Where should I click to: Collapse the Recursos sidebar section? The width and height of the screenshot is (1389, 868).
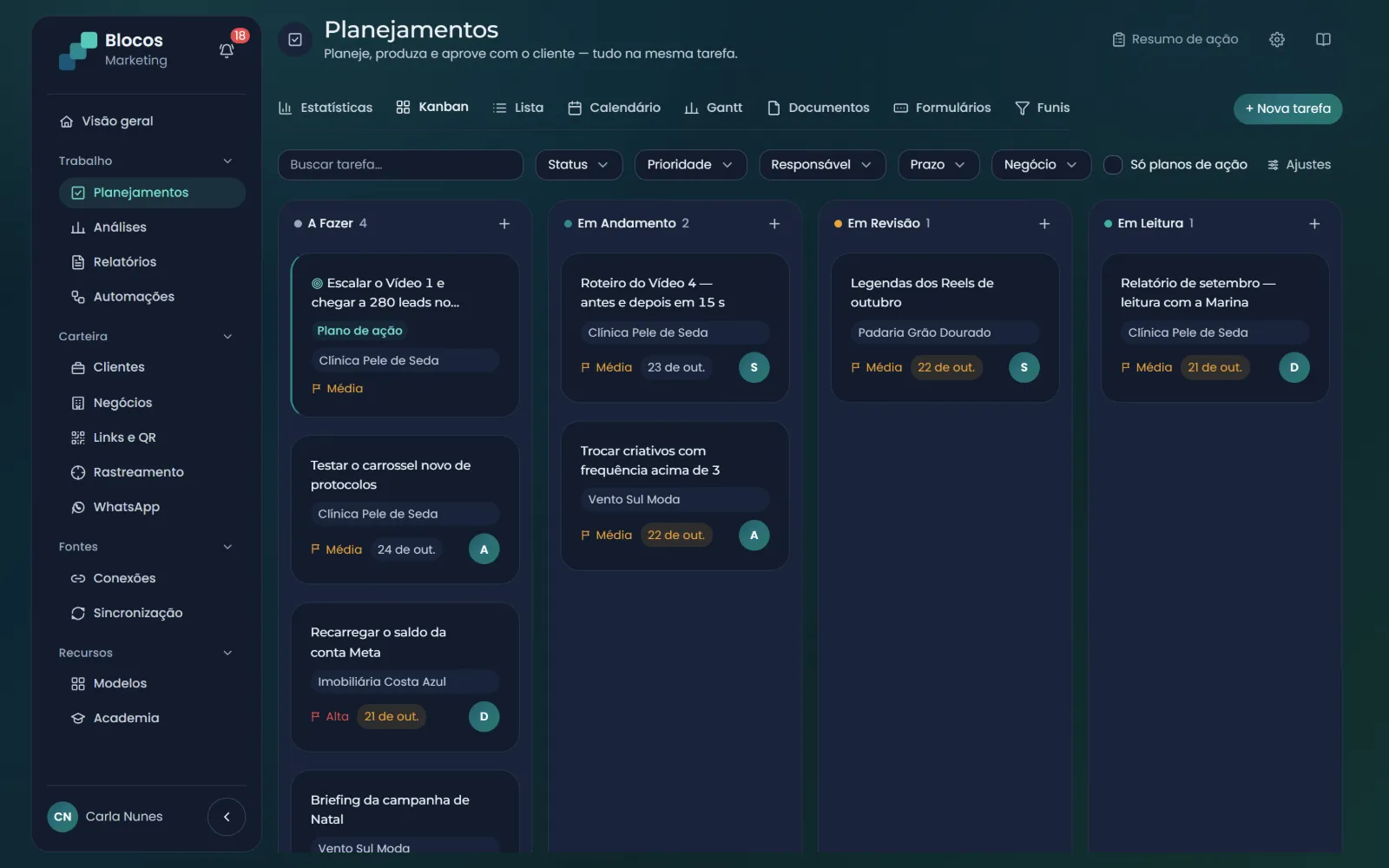[227, 653]
